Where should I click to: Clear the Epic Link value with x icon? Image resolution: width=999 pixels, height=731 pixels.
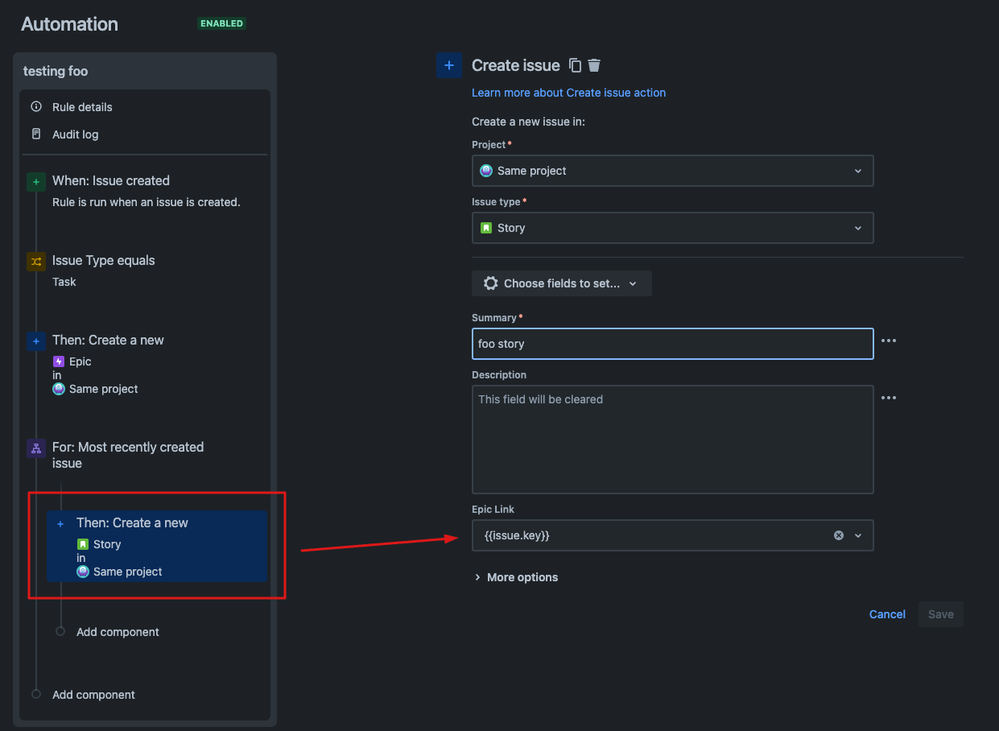(839, 535)
